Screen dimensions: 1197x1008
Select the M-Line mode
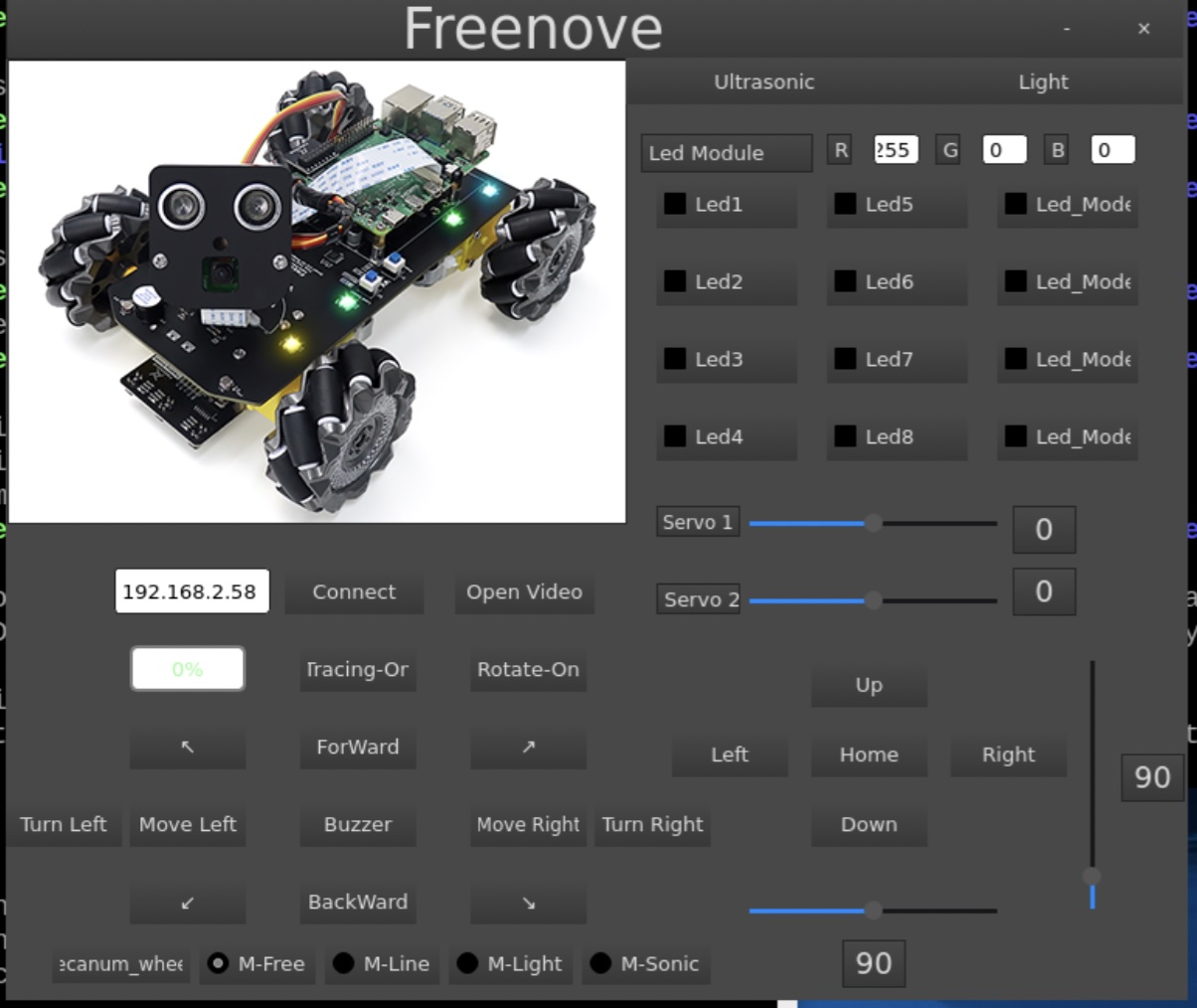coord(382,963)
